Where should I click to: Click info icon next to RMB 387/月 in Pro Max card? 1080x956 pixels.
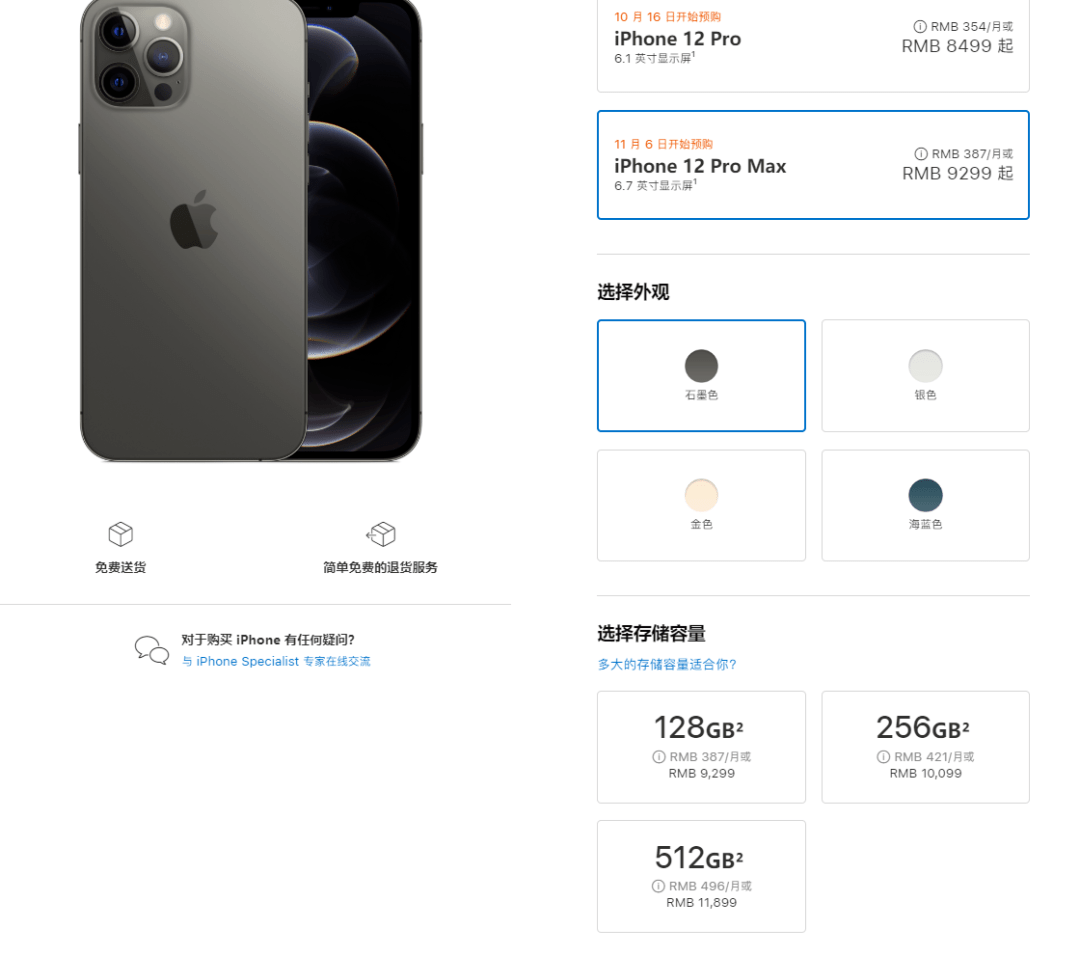point(921,154)
